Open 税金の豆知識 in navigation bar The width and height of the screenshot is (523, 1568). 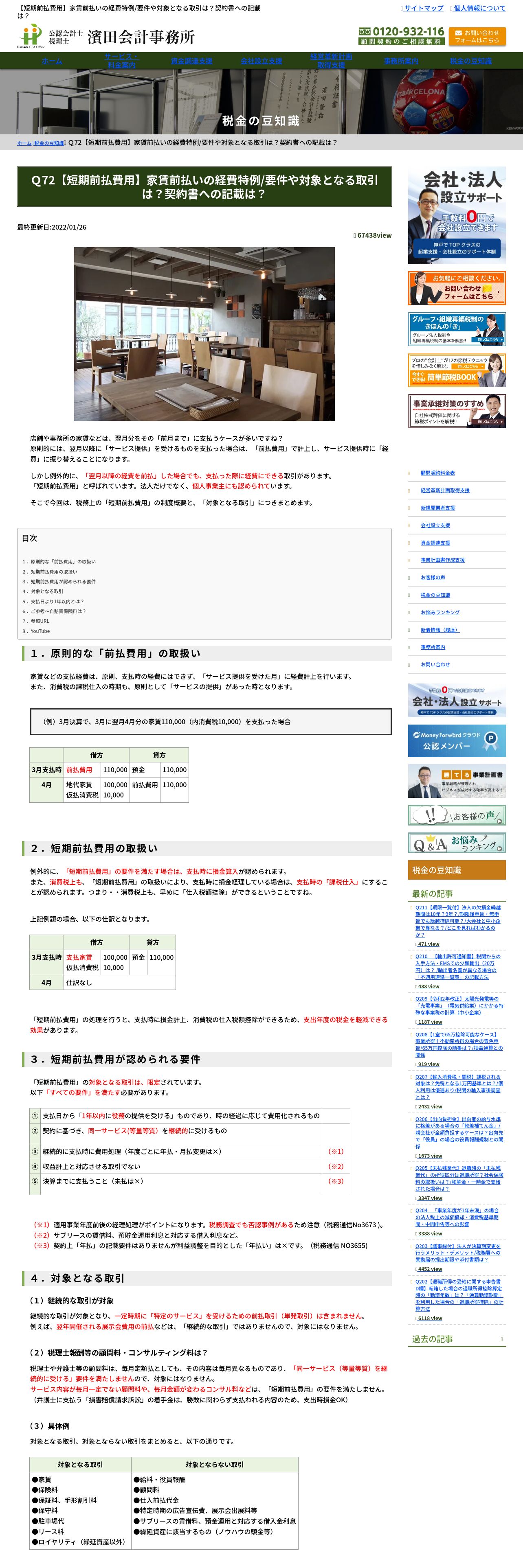point(470,61)
